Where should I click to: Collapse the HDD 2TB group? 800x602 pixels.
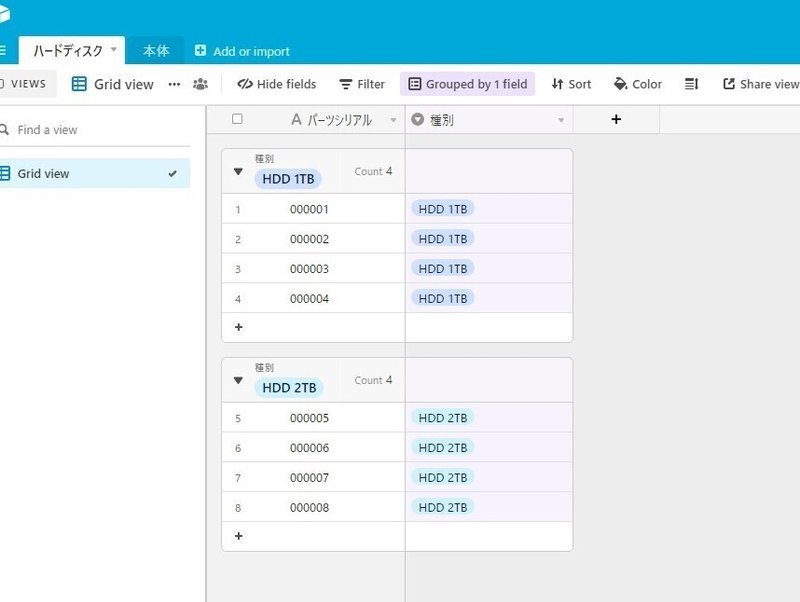(238, 380)
